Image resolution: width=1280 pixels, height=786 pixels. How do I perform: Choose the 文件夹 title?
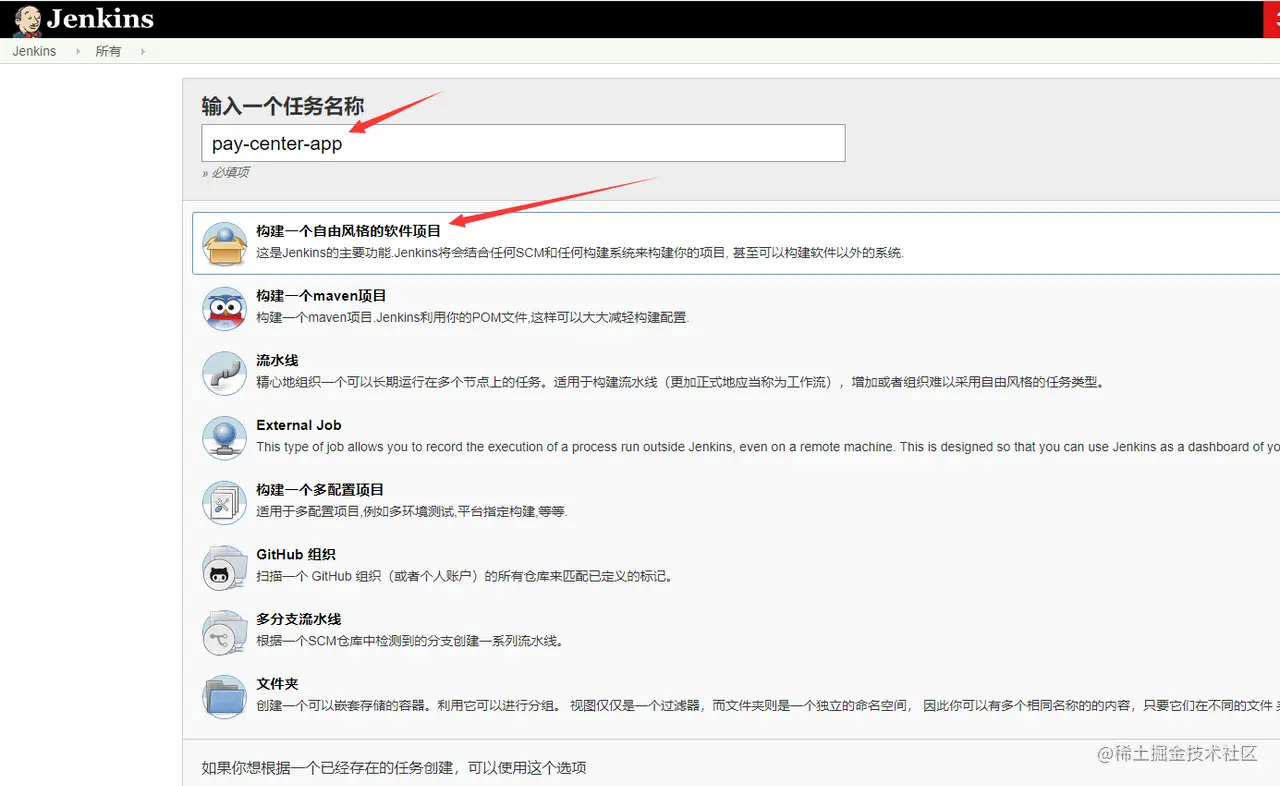point(277,684)
